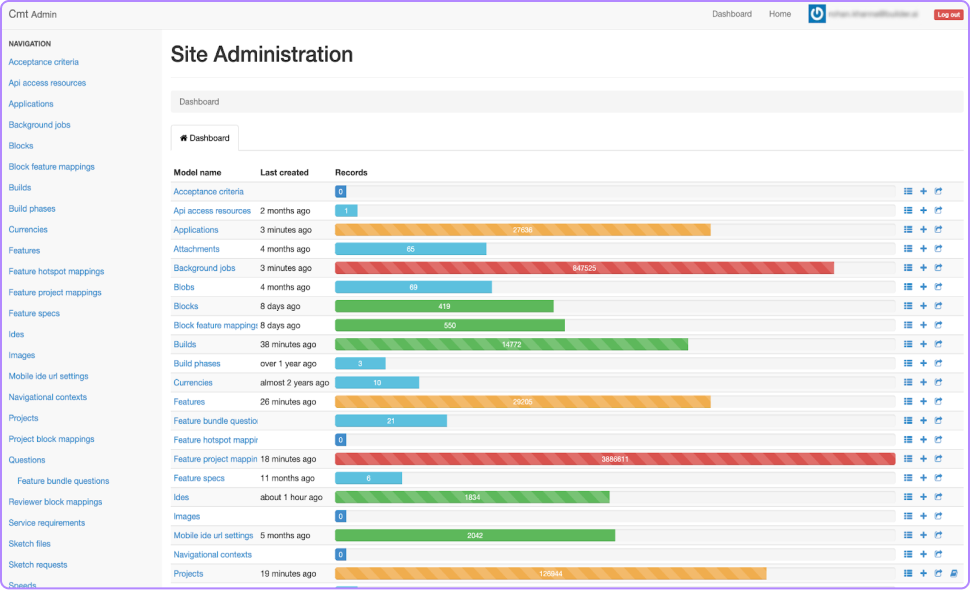Click the Images row zero records badge

point(341,516)
